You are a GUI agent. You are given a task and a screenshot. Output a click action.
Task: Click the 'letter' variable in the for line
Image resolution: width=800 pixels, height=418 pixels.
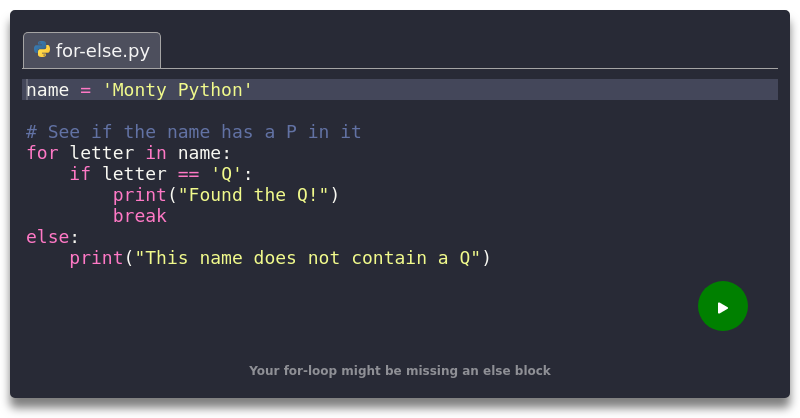tap(102, 153)
